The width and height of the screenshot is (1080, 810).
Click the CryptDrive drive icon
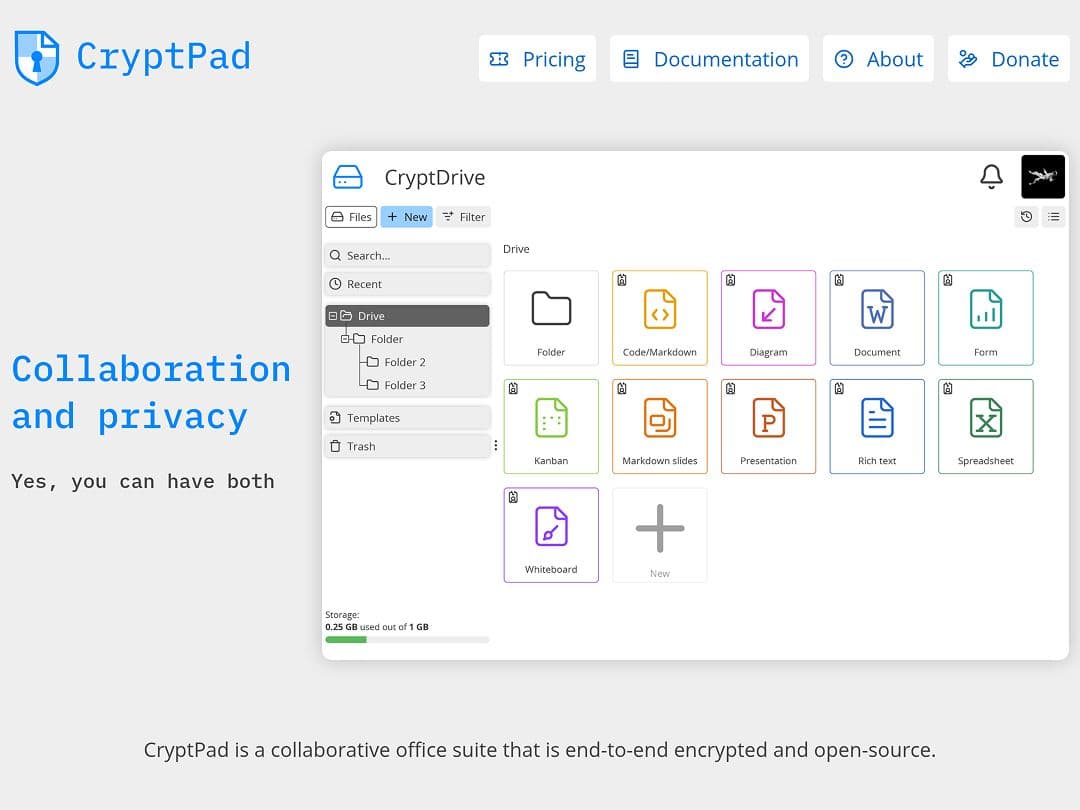pos(348,177)
